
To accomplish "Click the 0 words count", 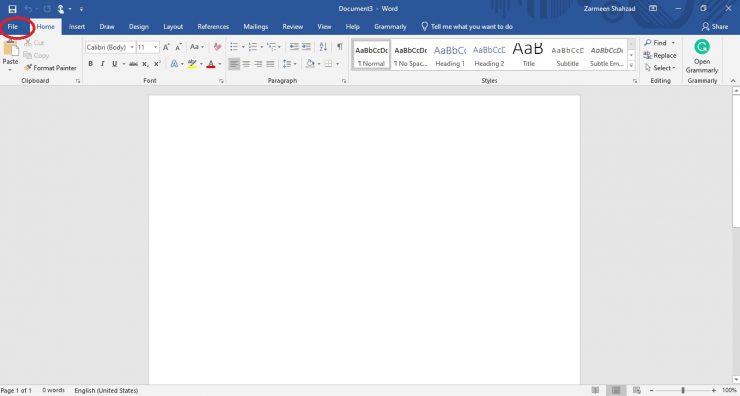I will [53, 390].
